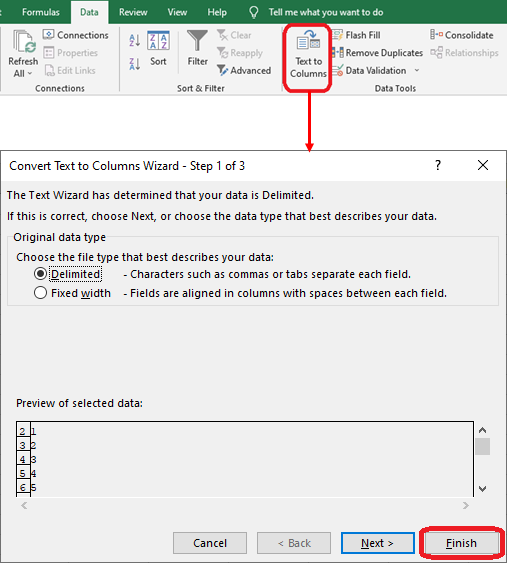Click preview data row numbered 6
Screen dimensions: 507x563
[x=245, y=487]
